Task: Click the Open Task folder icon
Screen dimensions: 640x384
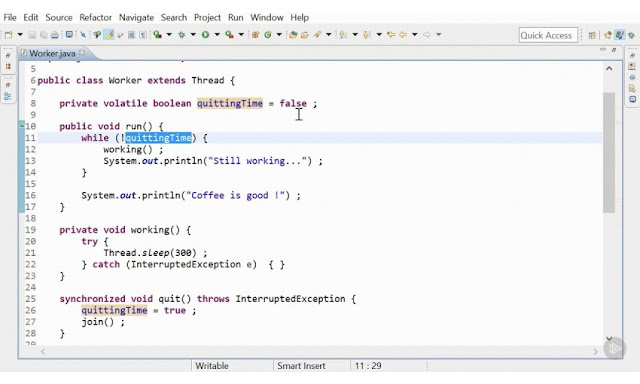Action: tap(304, 35)
